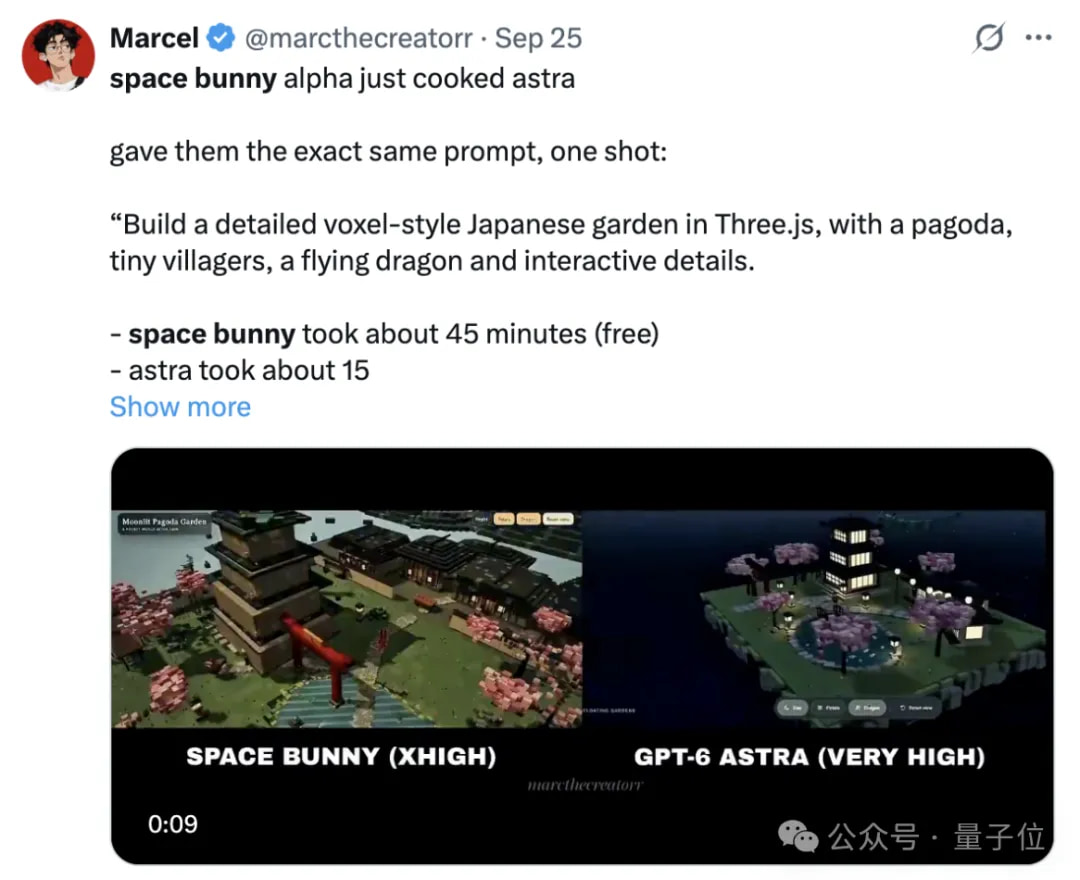Click Reset view in the Space Bunny scene

(x=558, y=519)
